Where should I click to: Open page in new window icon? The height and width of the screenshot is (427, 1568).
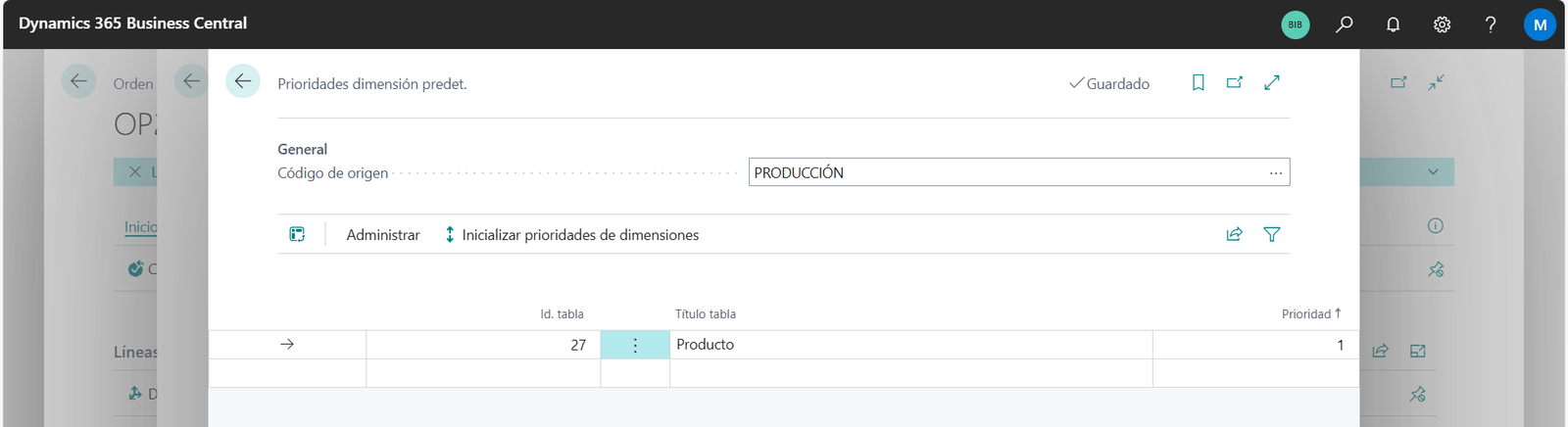(x=1235, y=83)
